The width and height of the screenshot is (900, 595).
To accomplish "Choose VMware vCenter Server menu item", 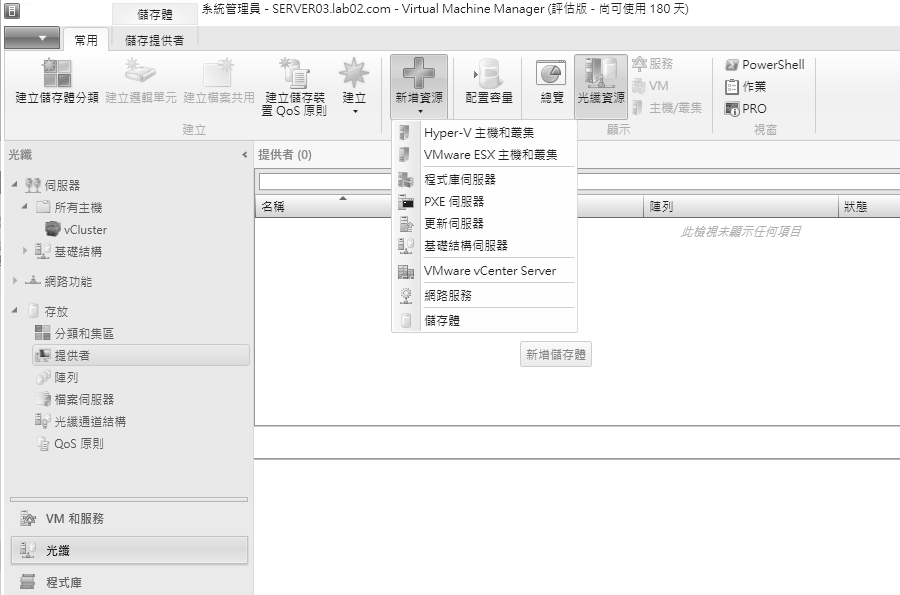I will [x=484, y=271].
